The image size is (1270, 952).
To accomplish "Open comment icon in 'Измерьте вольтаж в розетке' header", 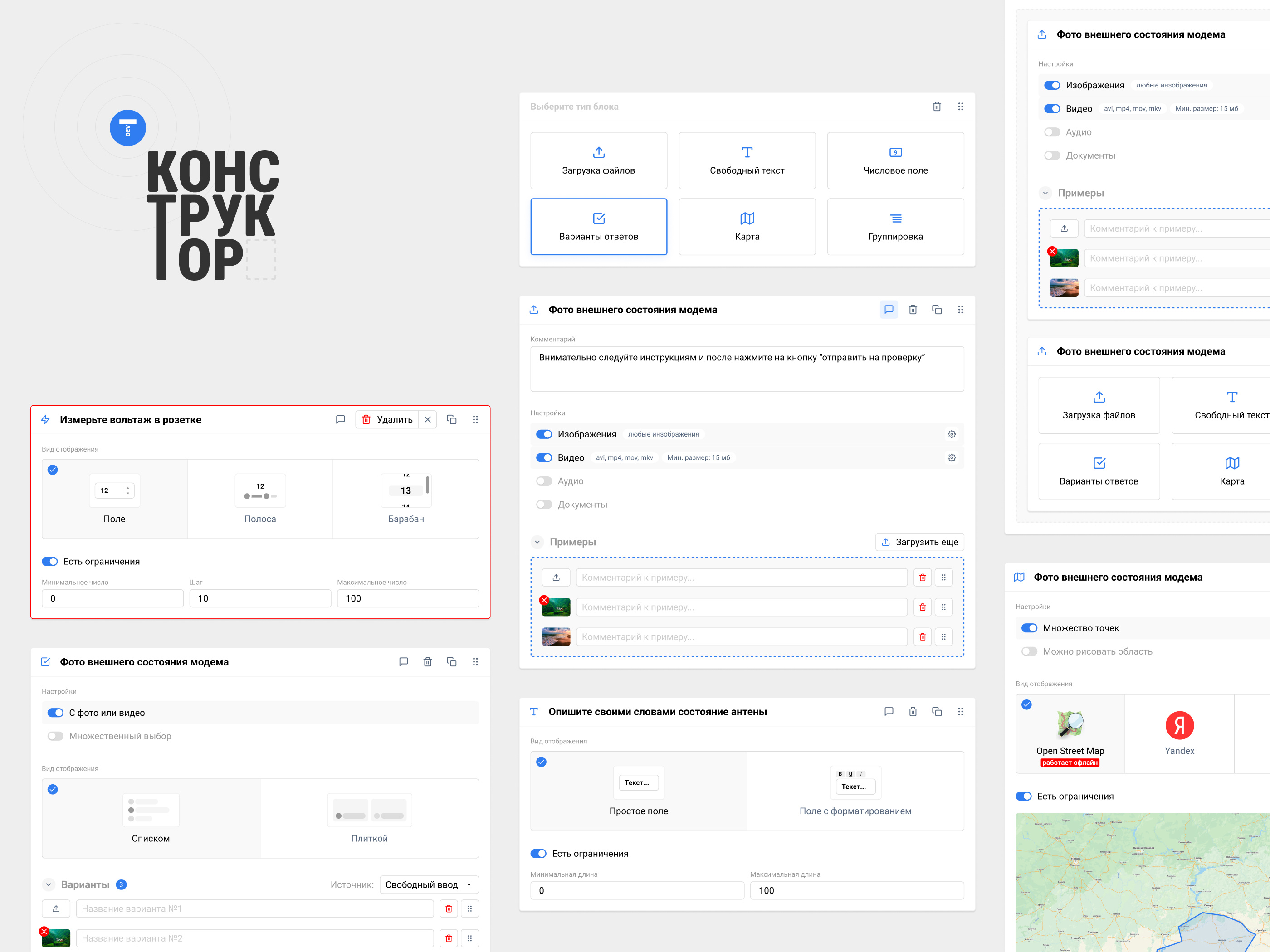I will 340,419.
